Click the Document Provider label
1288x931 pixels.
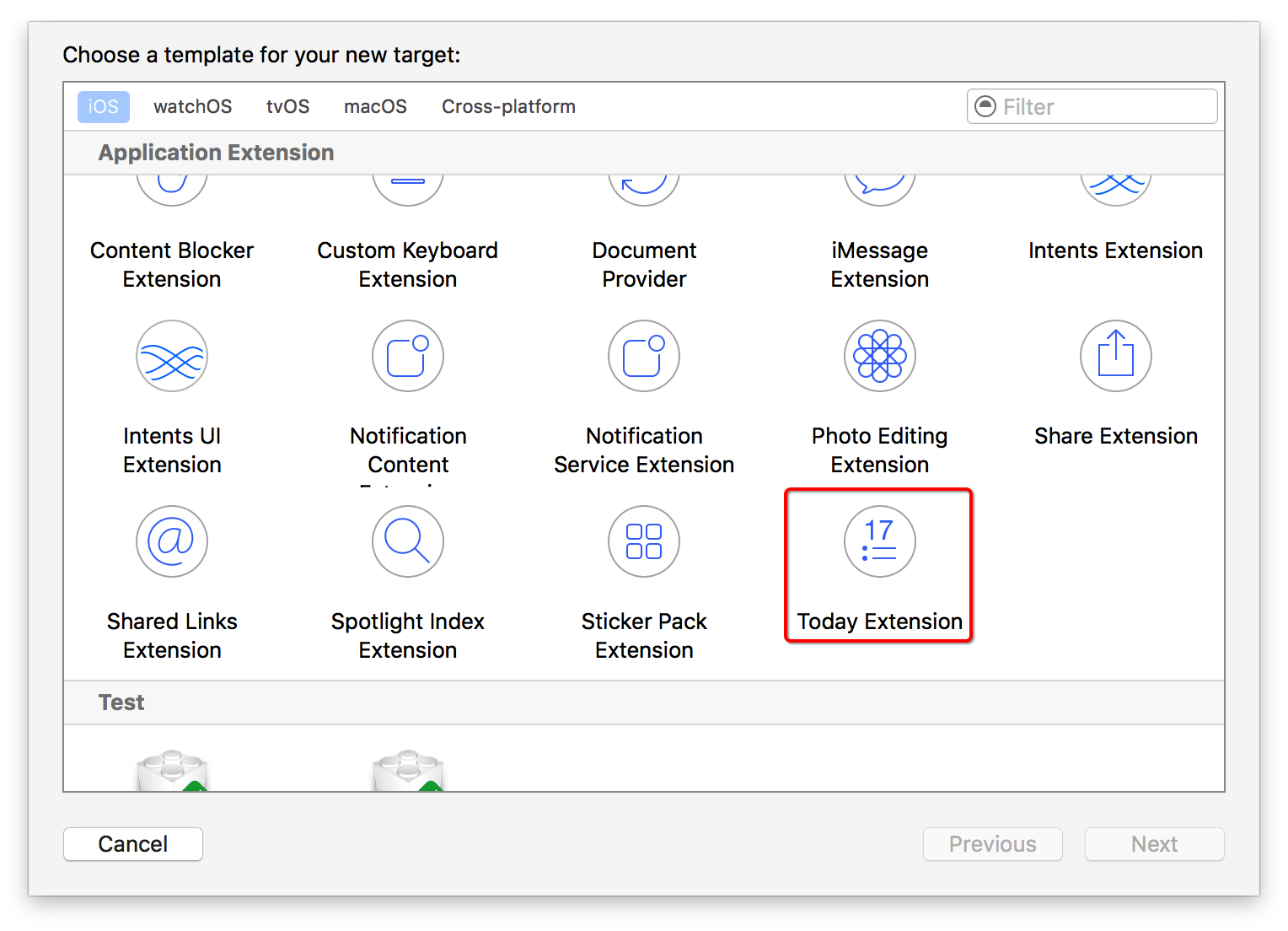[644, 265]
